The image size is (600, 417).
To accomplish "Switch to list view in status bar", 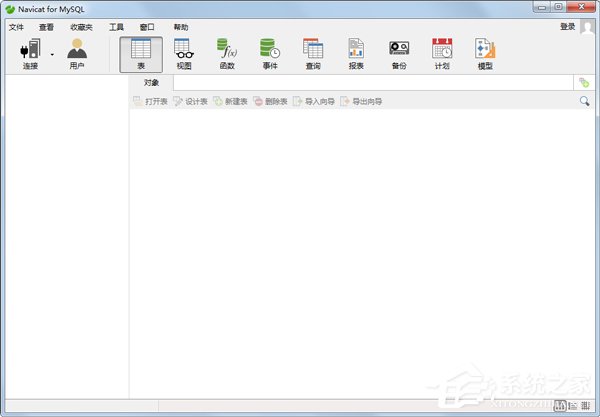I will 560,406.
